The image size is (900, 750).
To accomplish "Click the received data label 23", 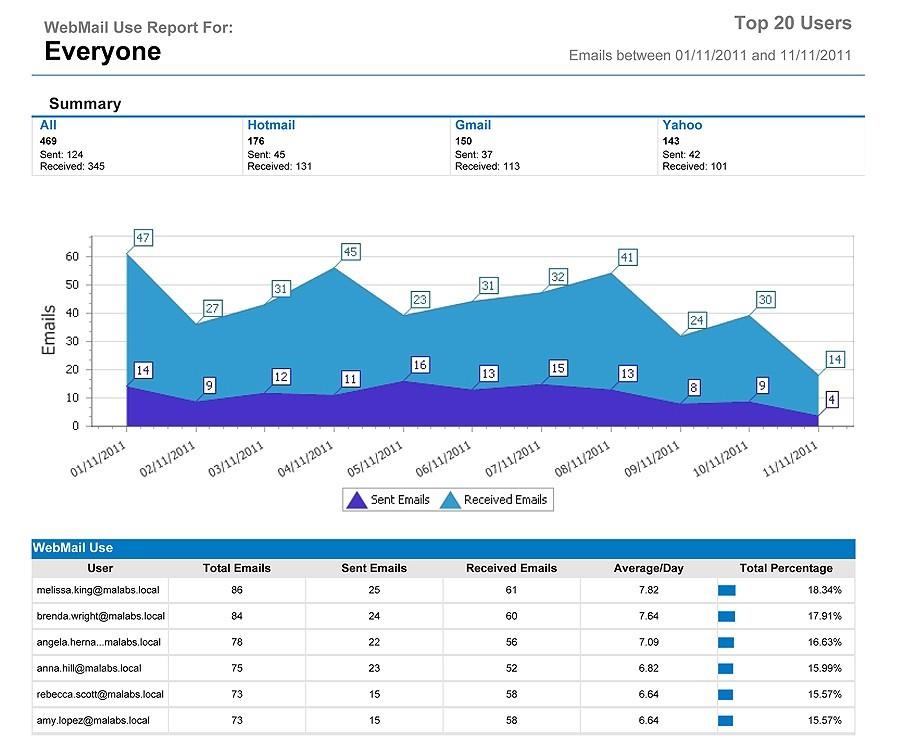I will point(420,300).
